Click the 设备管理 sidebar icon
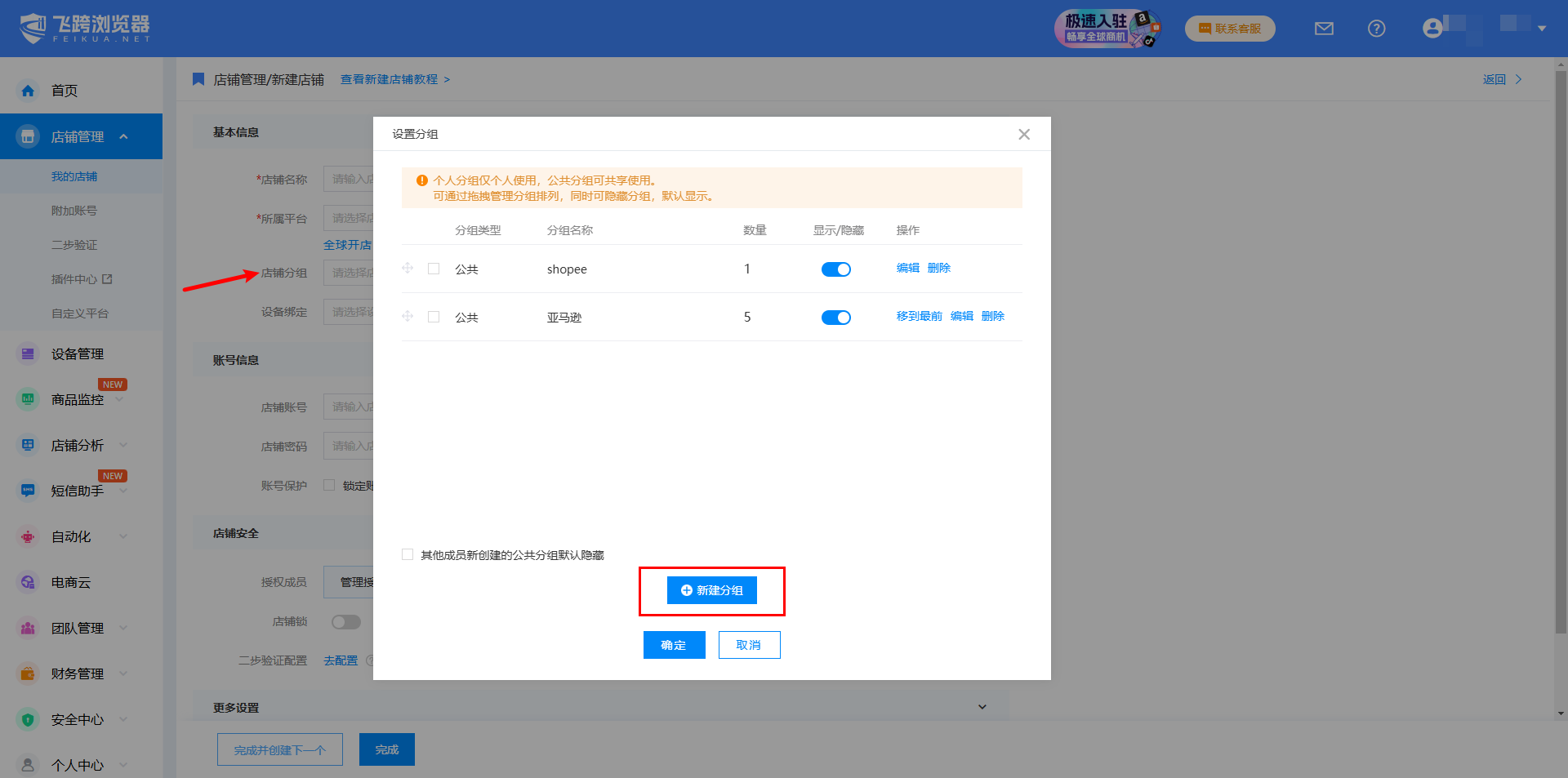The height and width of the screenshot is (778, 1568). click(x=28, y=353)
